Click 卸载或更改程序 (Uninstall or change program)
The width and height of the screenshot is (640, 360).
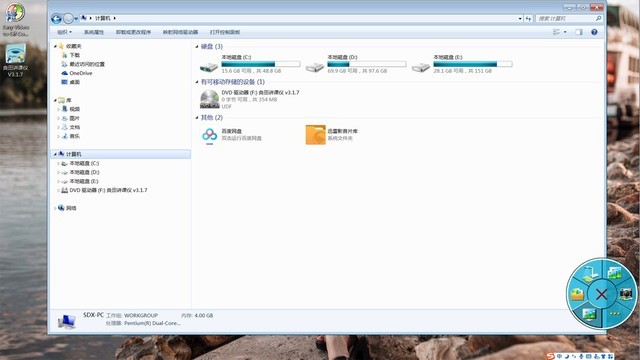(x=133, y=32)
